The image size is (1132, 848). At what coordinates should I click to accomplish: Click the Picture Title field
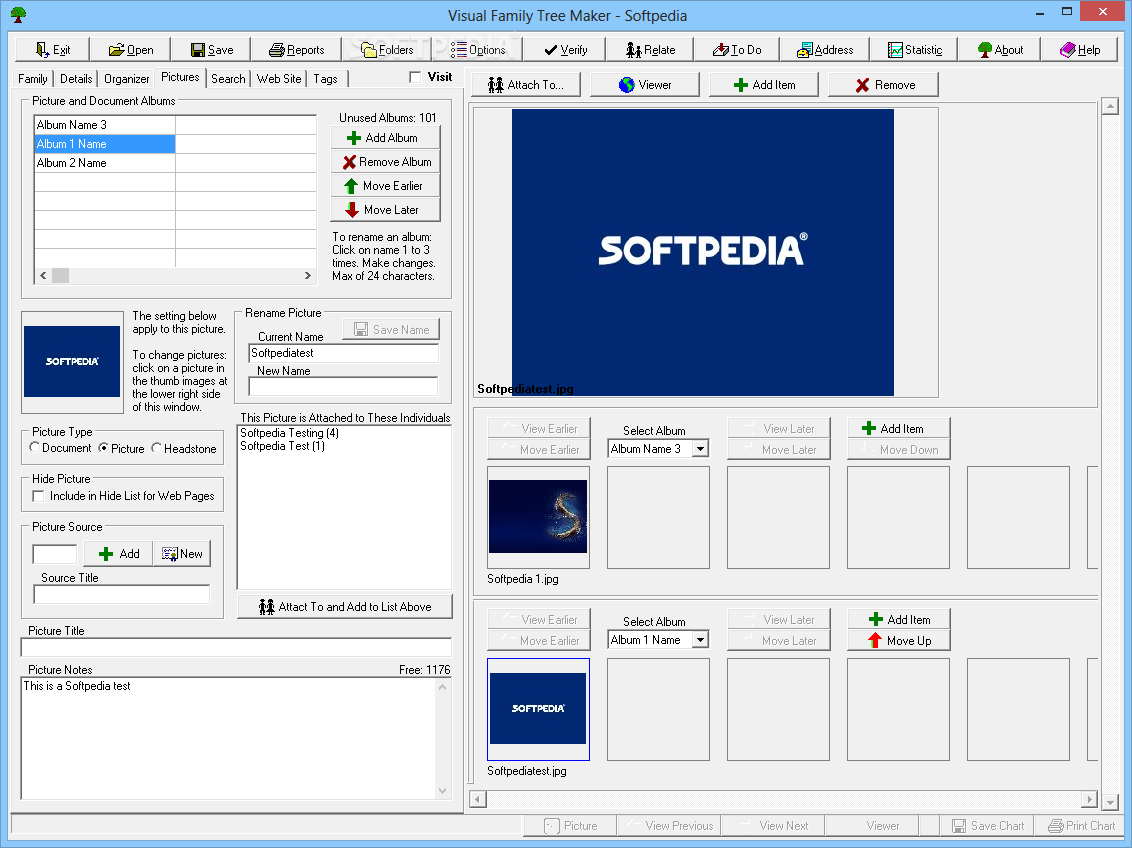point(236,647)
